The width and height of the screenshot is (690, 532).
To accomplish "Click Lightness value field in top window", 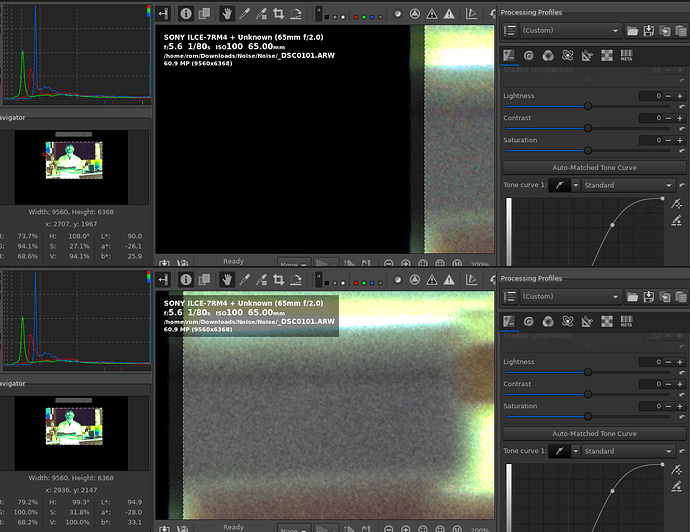I will (x=651, y=95).
